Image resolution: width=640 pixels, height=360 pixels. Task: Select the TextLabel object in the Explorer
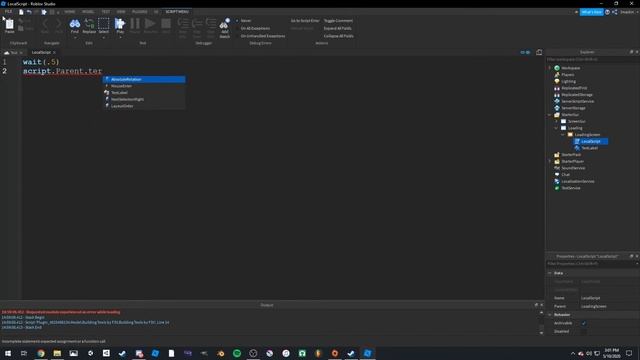(x=589, y=148)
